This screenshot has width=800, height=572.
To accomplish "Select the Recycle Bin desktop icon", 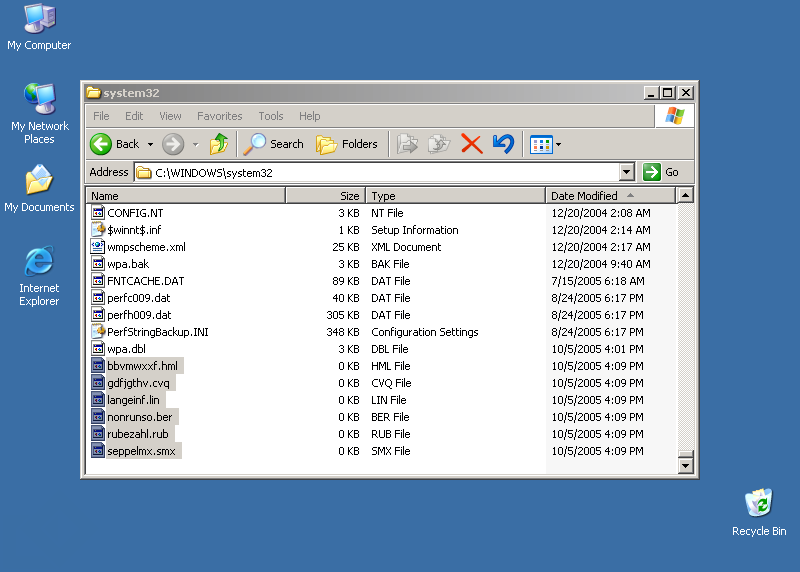I will [x=759, y=503].
